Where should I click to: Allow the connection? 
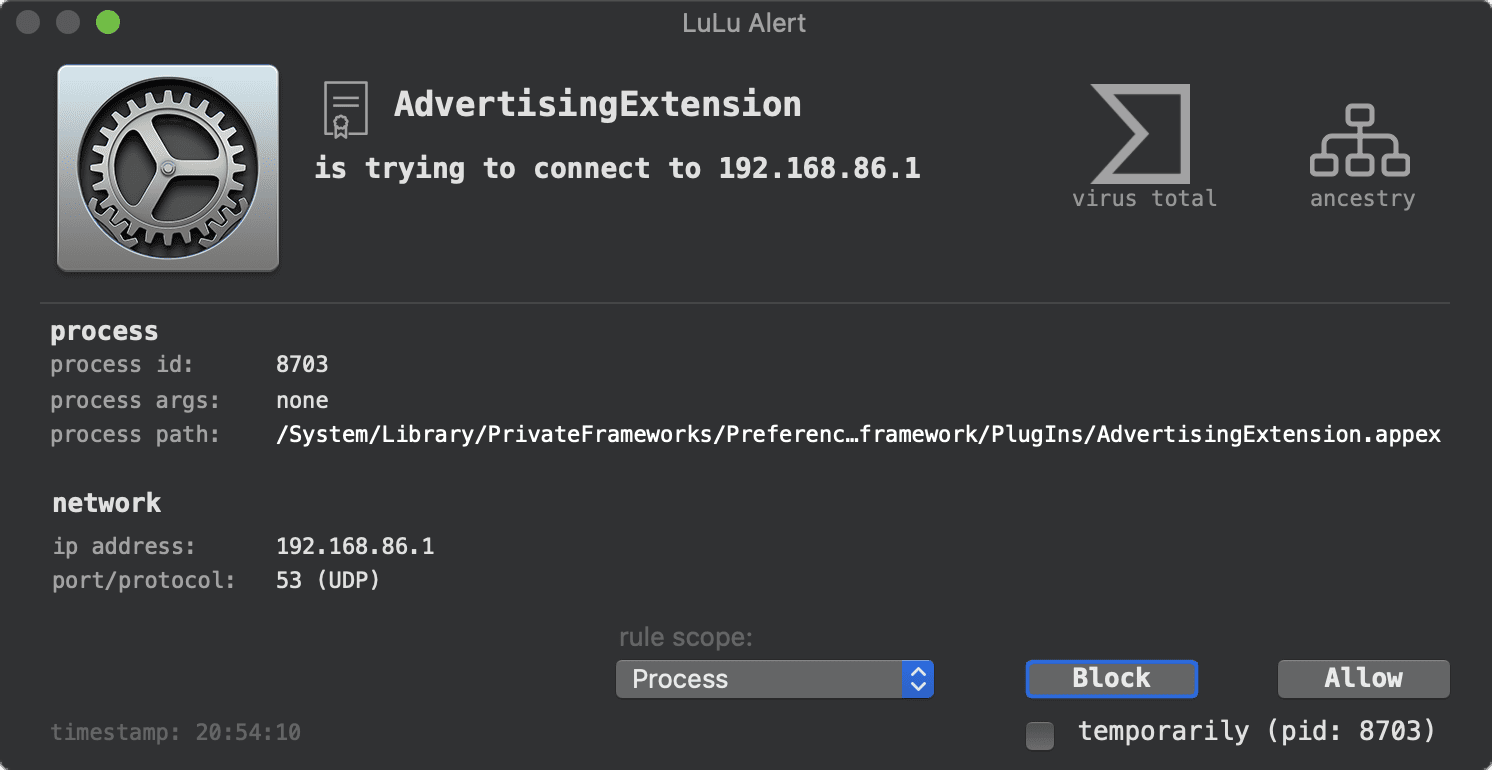1363,678
